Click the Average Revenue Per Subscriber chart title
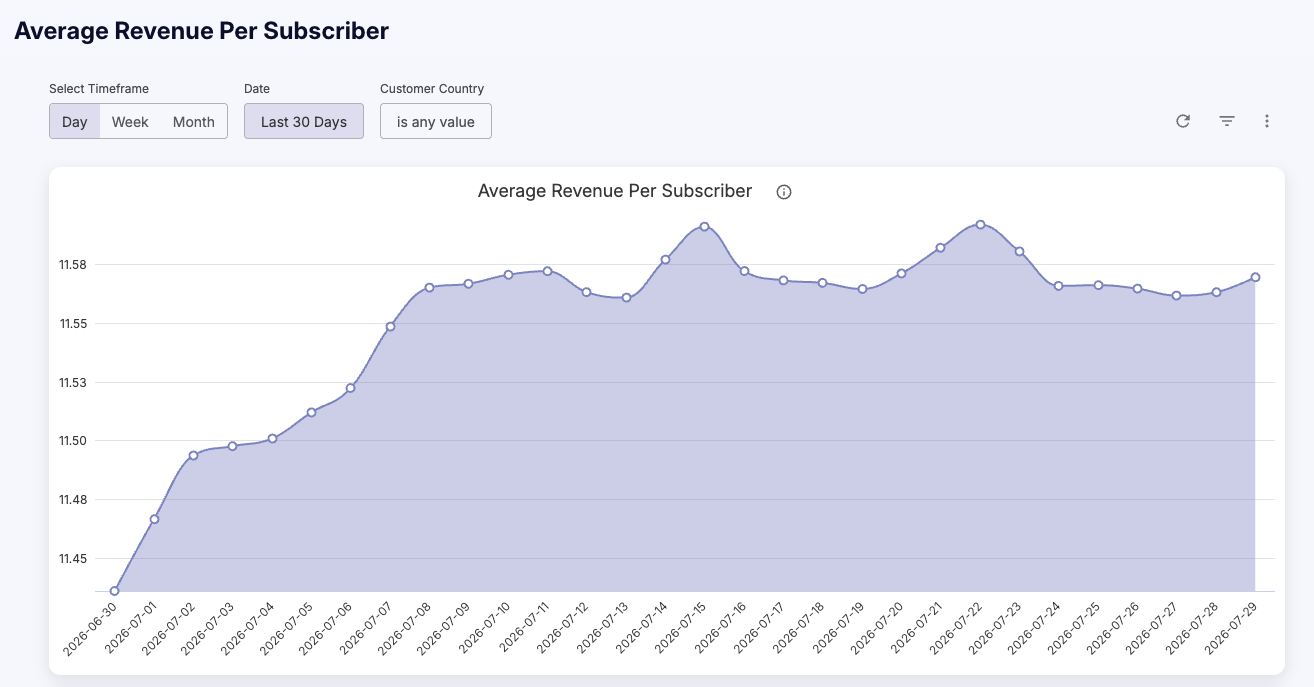1314x687 pixels. pyautogui.click(x=615, y=191)
